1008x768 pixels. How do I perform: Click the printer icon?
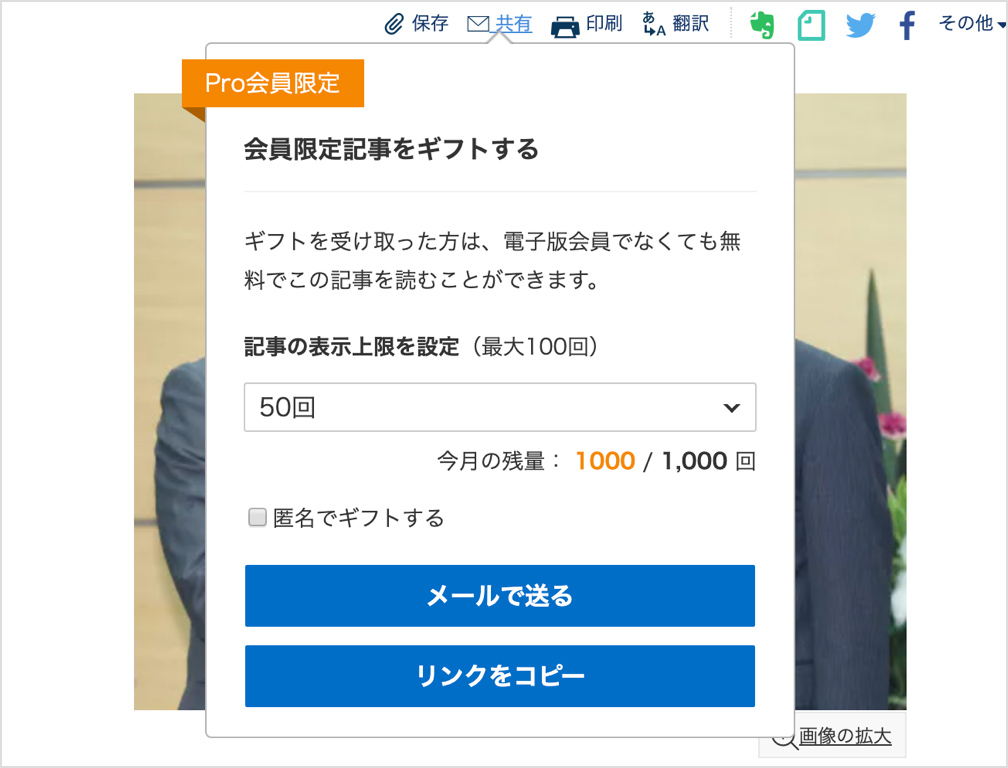pyautogui.click(x=565, y=26)
